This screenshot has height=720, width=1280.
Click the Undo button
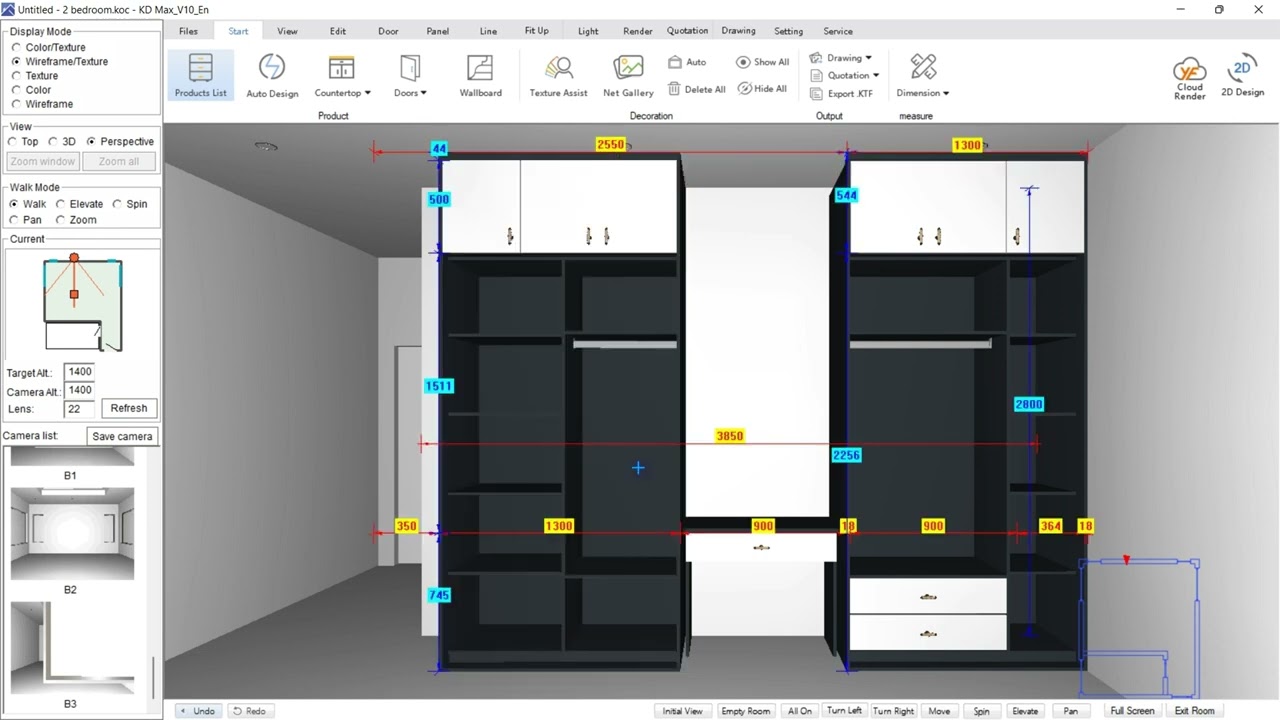(x=196, y=711)
